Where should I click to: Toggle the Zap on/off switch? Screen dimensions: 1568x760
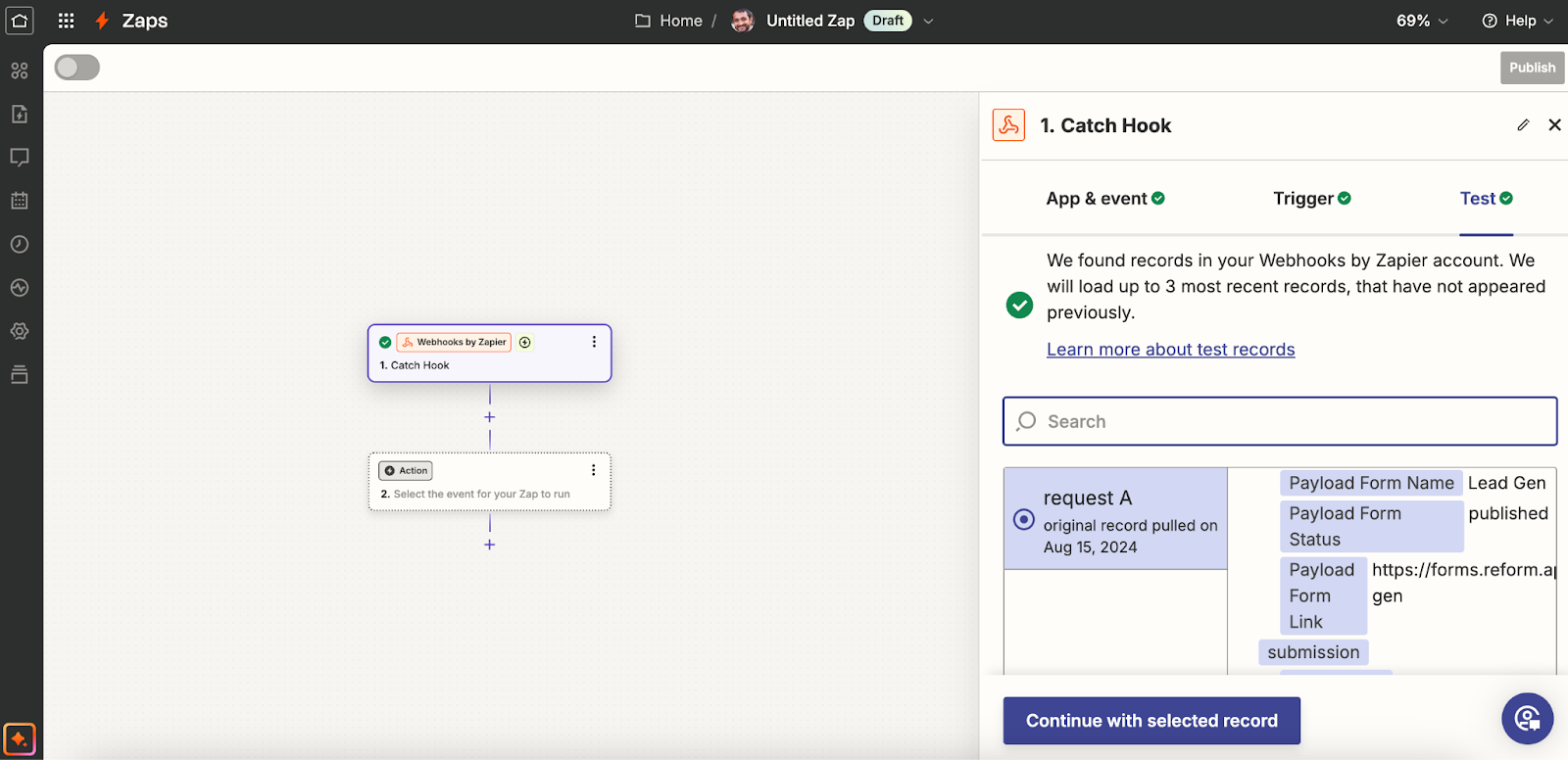pos(77,68)
